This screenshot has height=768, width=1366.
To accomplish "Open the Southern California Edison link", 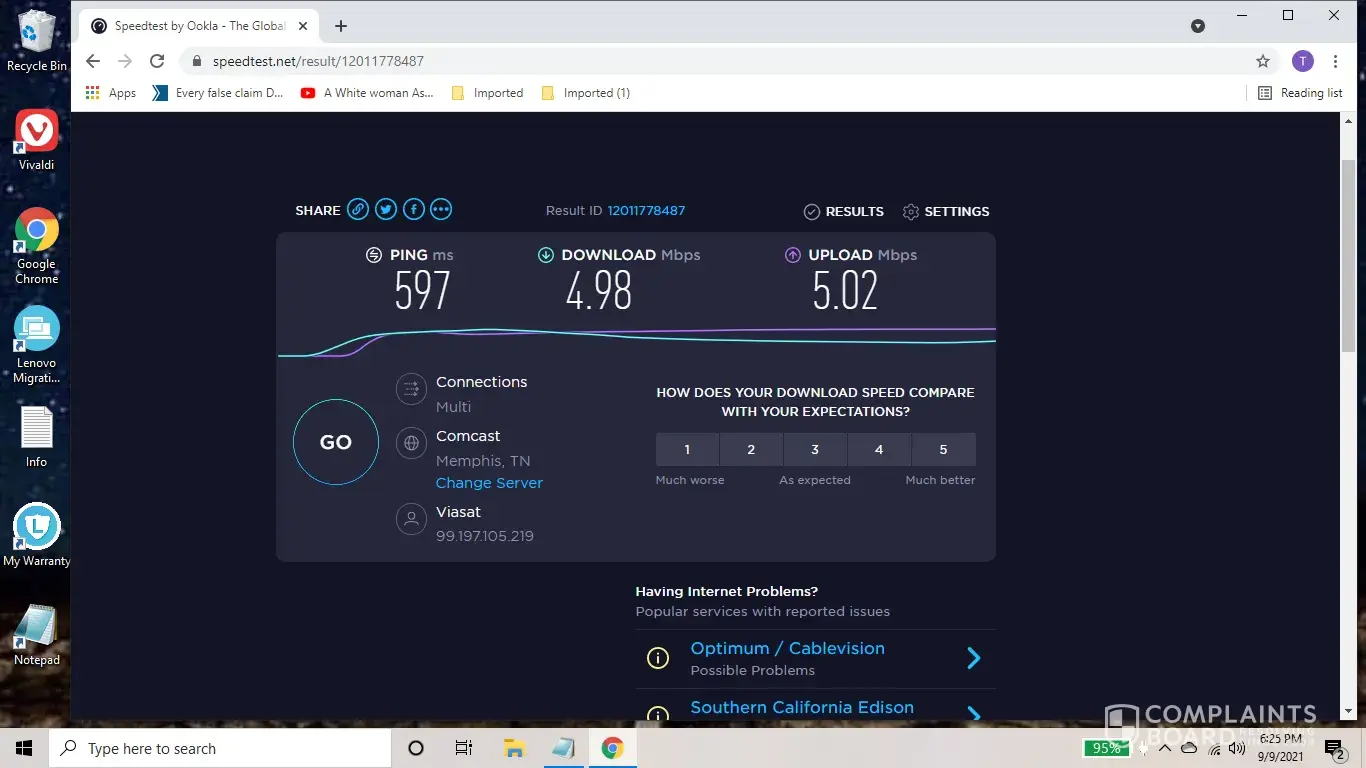I will pos(802,707).
